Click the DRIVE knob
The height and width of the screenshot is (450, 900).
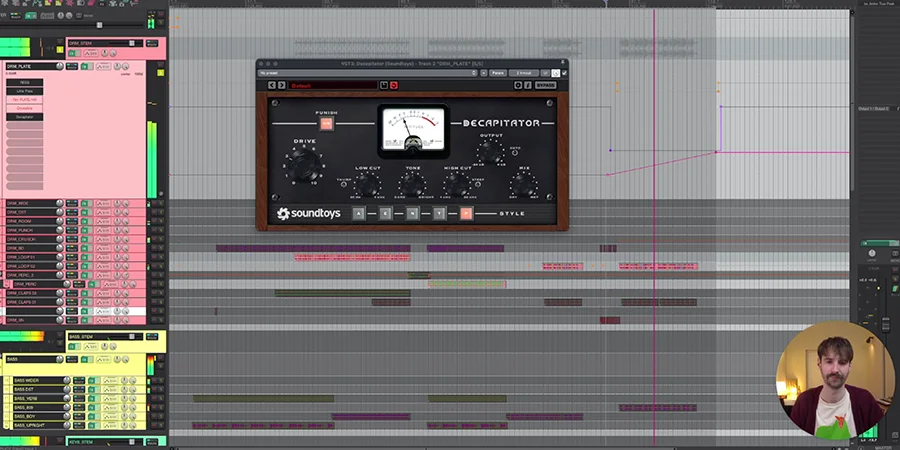tap(304, 165)
